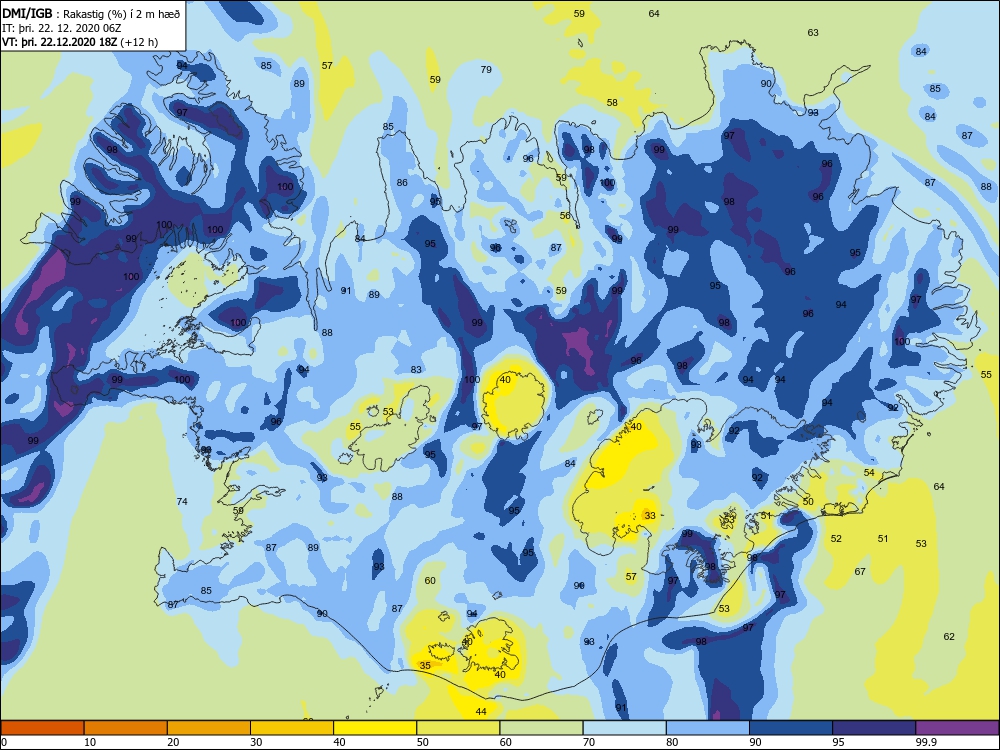
Task: Click the '44' humidity value on map
Action: coord(481,711)
